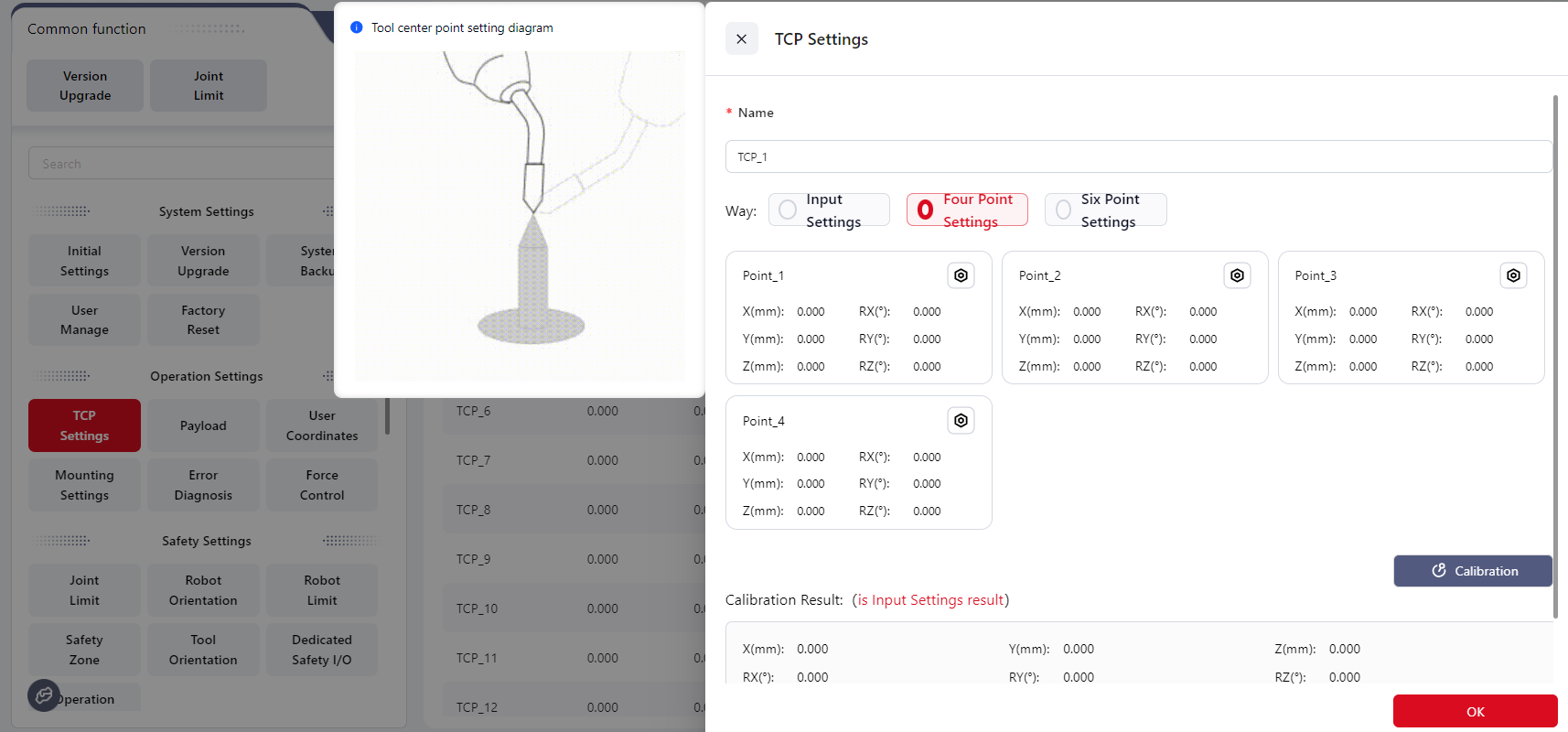Click the TCP Name input field
Viewport: 1568px width, 732px height.
click(1138, 156)
